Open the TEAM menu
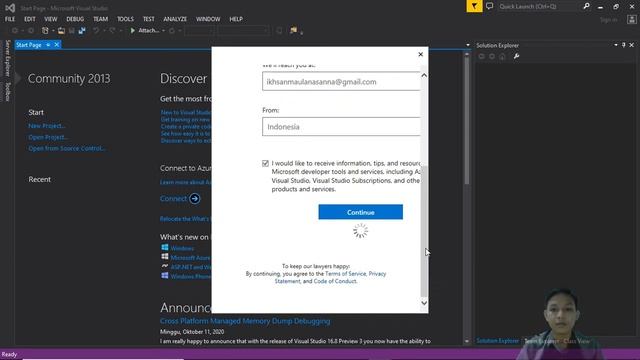The height and width of the screenshot is (360, 640). click(x=100, y=19)
